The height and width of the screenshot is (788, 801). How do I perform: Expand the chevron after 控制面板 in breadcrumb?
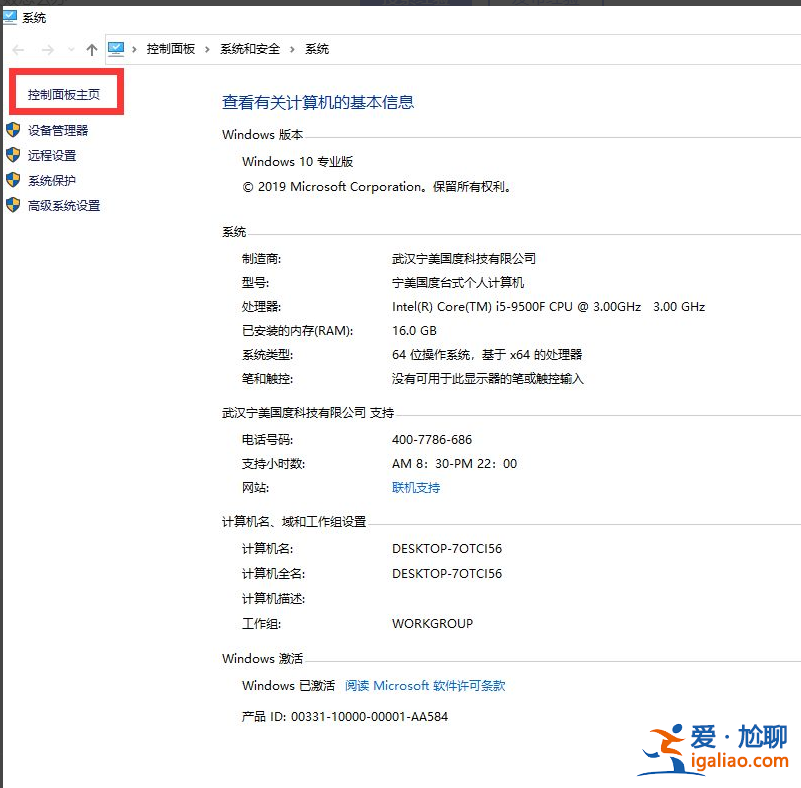[x=206, y=48]
